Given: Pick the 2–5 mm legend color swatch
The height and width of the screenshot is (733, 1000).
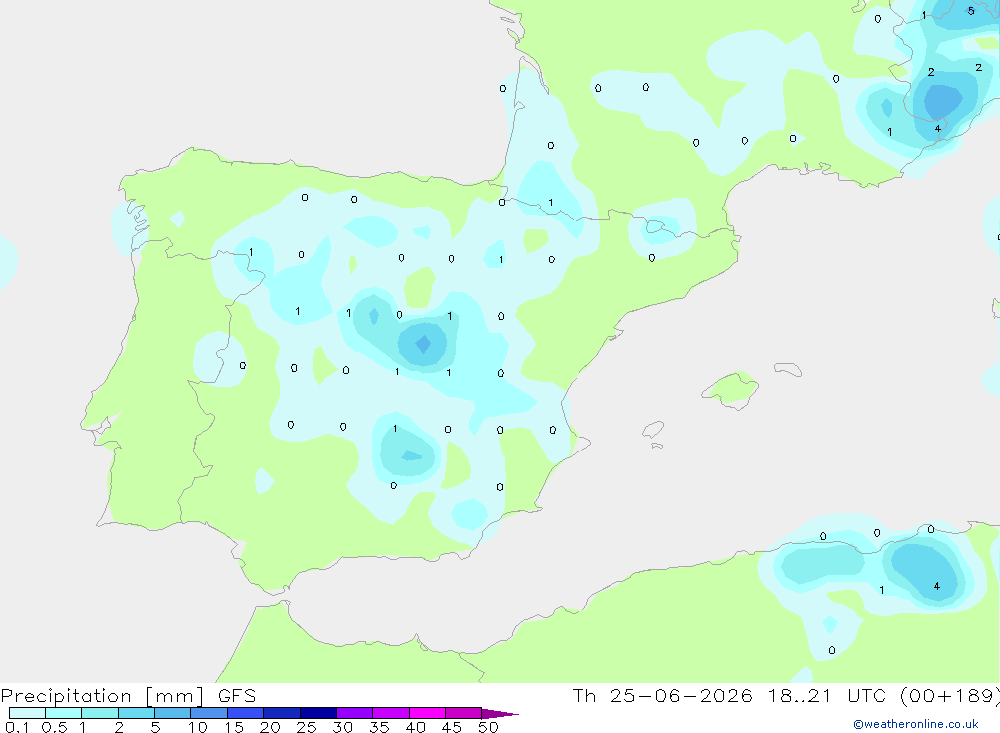Looking at the screenshot, I should point(136,713).
